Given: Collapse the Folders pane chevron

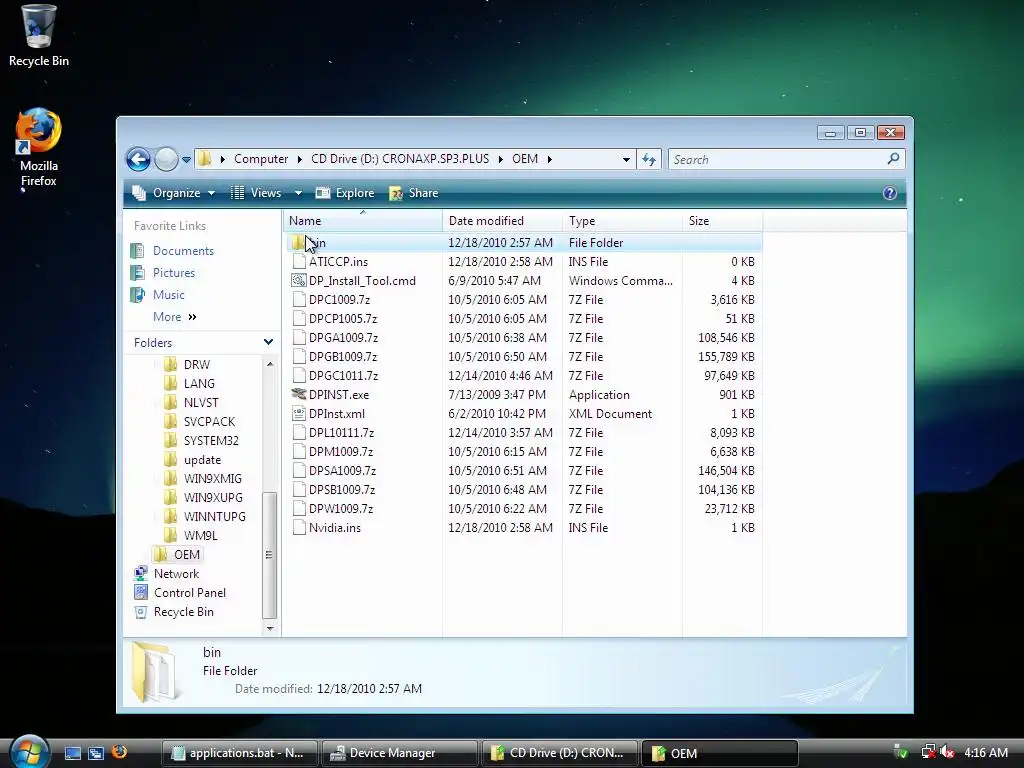Looking at the screenshot, I should tap(268, 342).
